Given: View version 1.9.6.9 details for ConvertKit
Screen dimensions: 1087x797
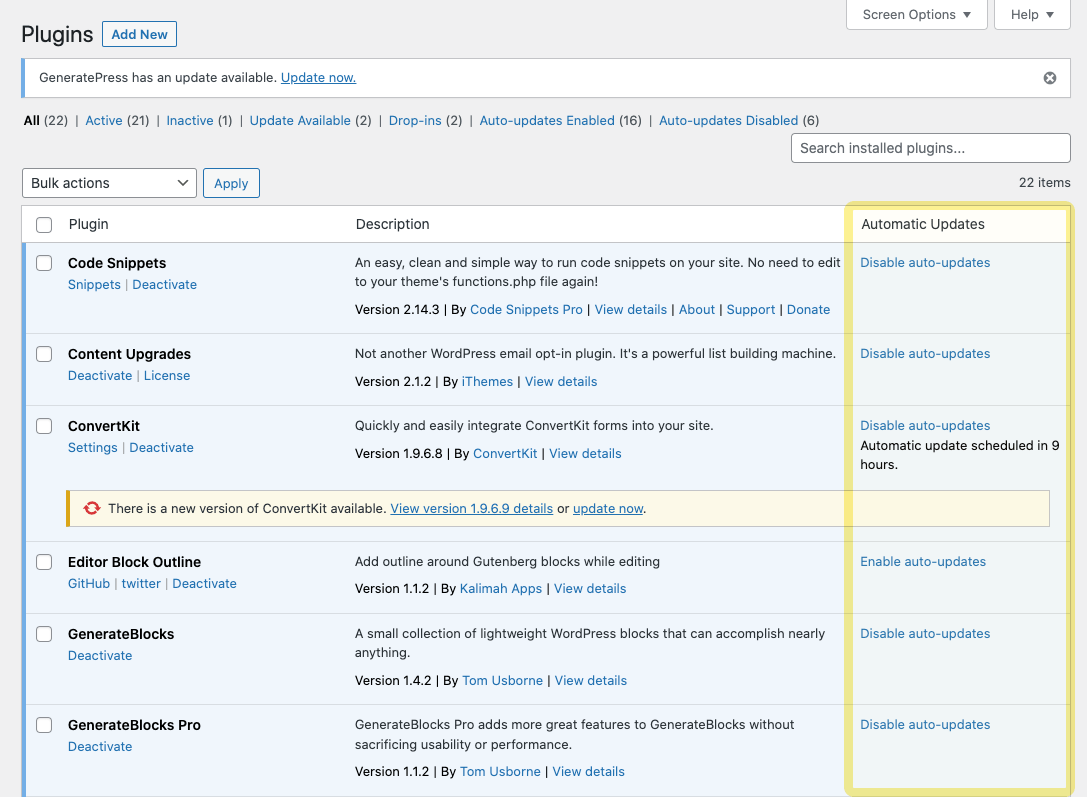Looking at the screenshot, I should (x=471, y=508).
